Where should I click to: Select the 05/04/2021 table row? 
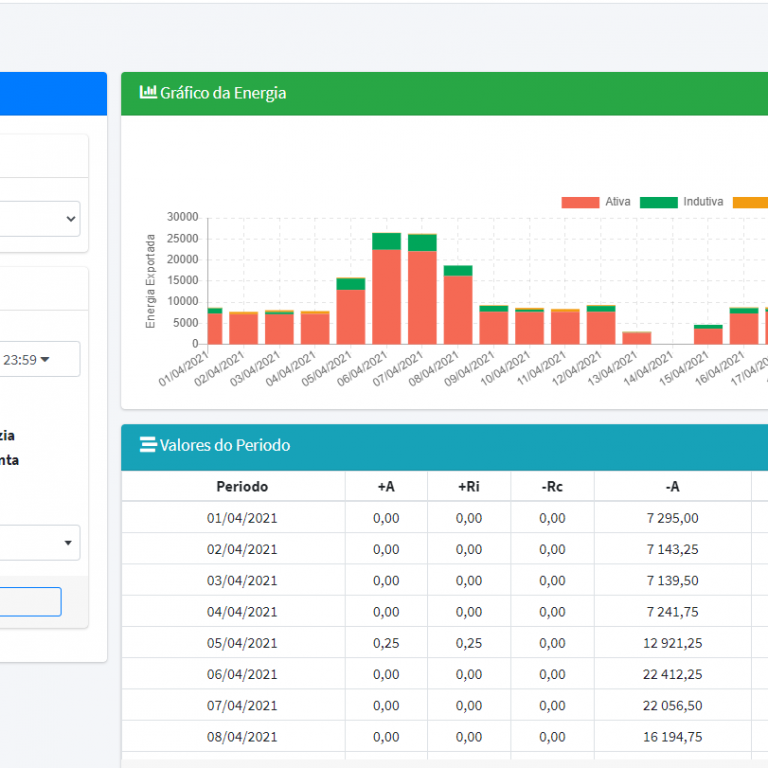coord(242,643)
